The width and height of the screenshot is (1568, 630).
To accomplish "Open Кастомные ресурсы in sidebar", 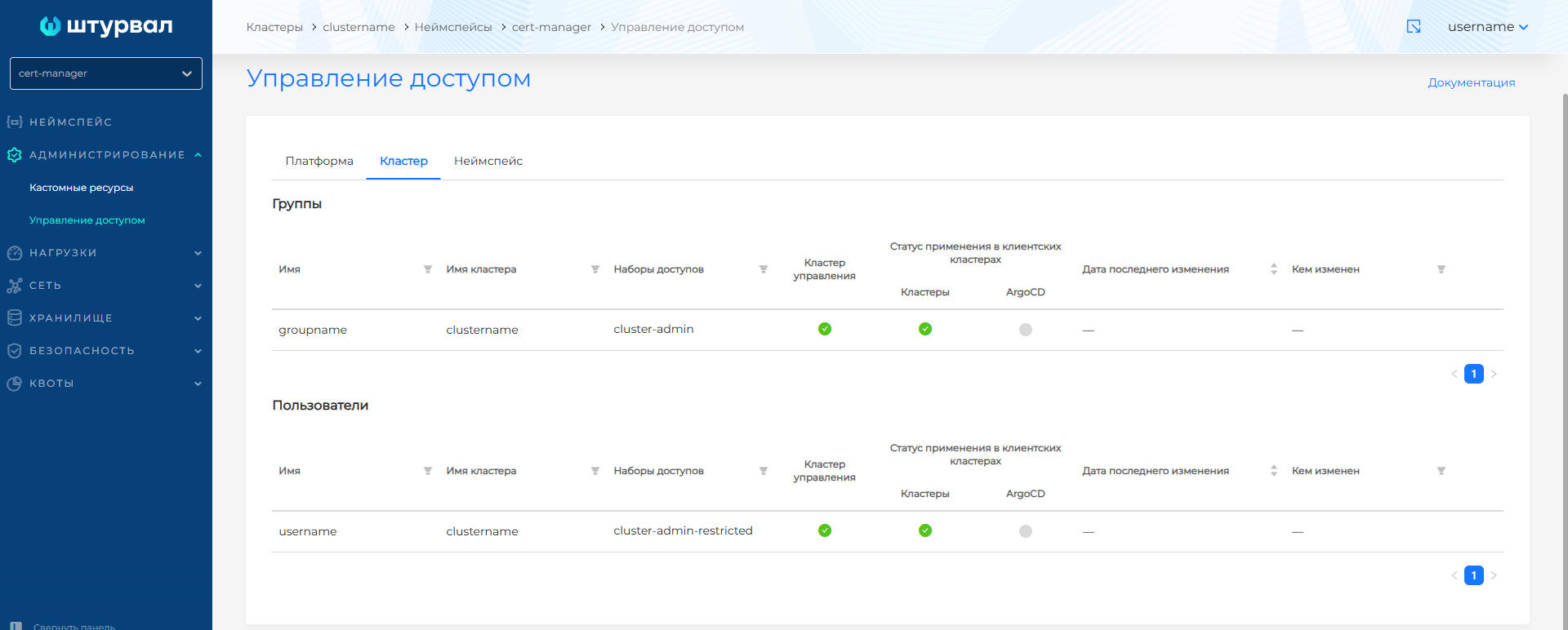I will 81,188.
